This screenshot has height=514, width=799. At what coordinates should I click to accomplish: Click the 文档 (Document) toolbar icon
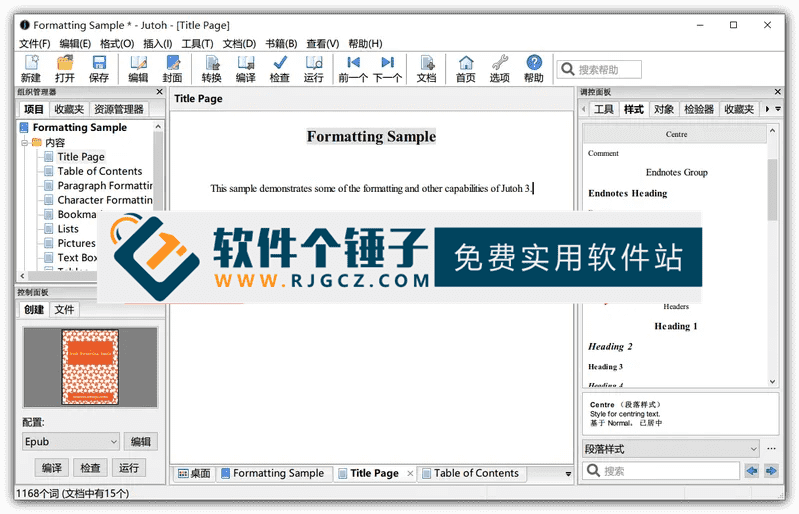427,68
